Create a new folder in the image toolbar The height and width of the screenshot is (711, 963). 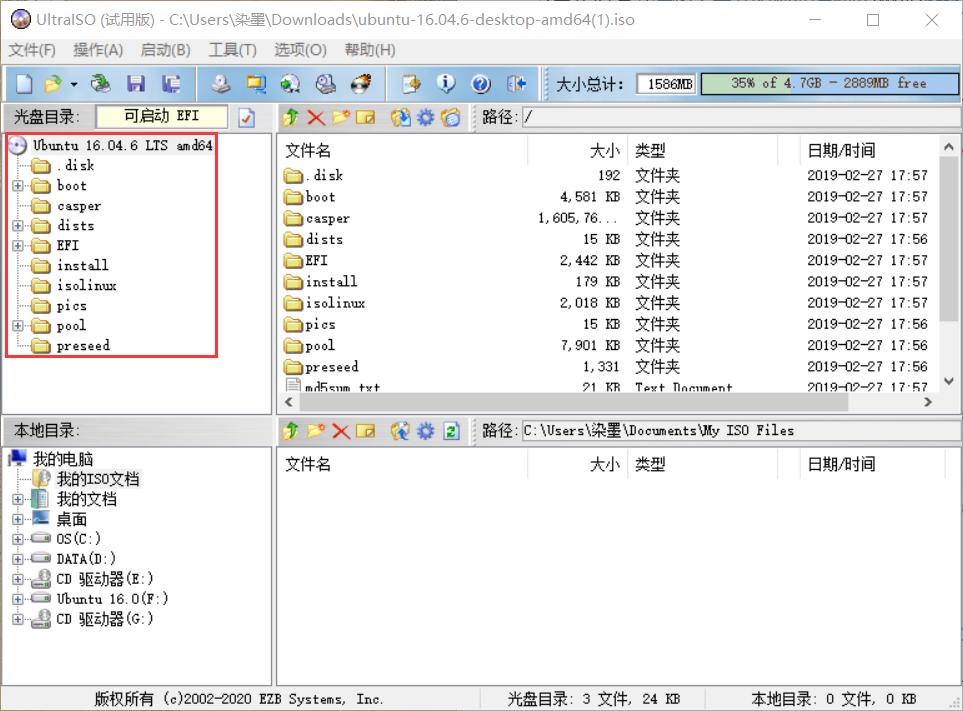pos(341,117)
